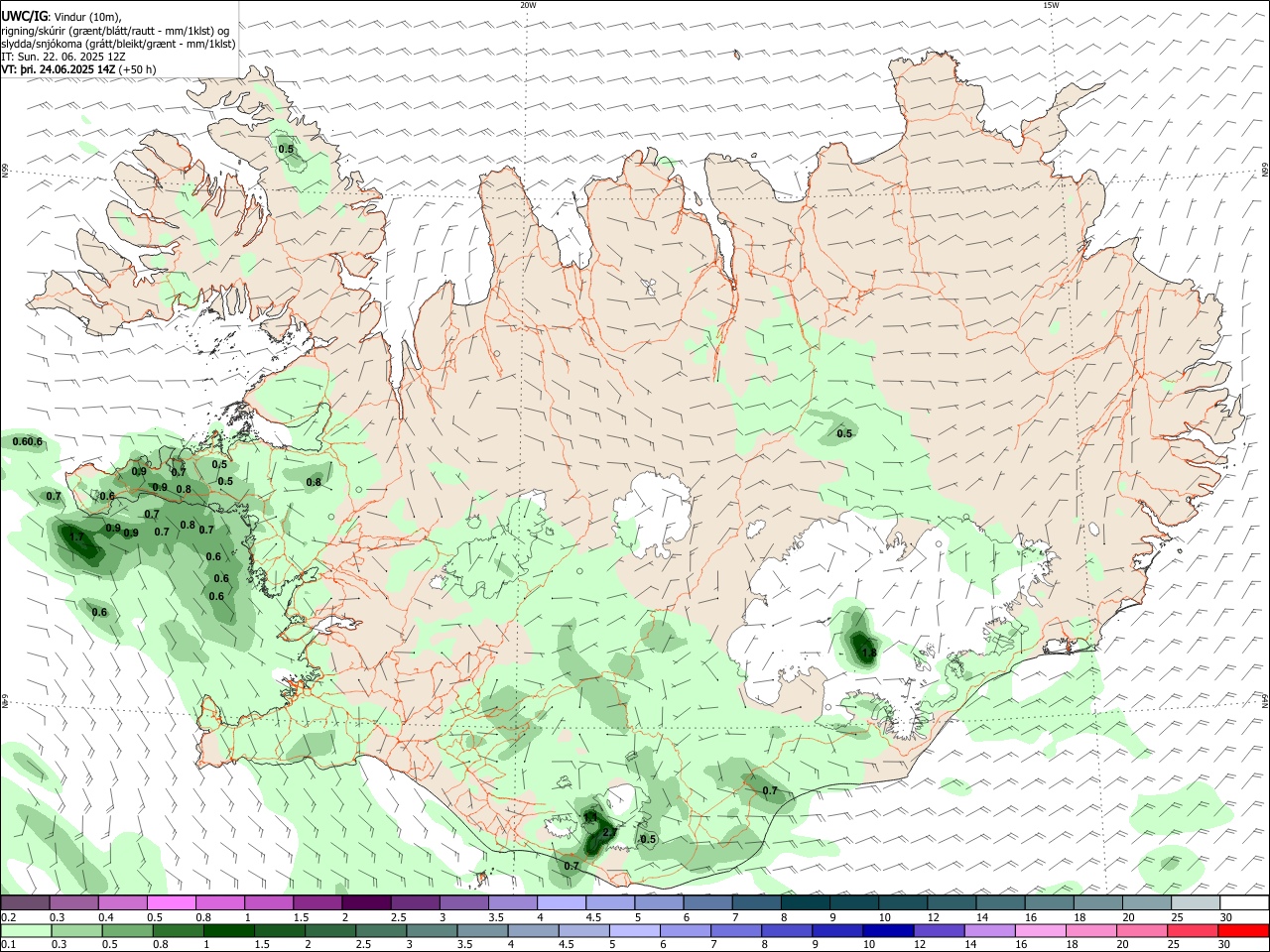Click the 'IT: Sun. 22. 06. 2025 12Z' line
Viewport: 1270px width, 952px height.
[63, 57]
